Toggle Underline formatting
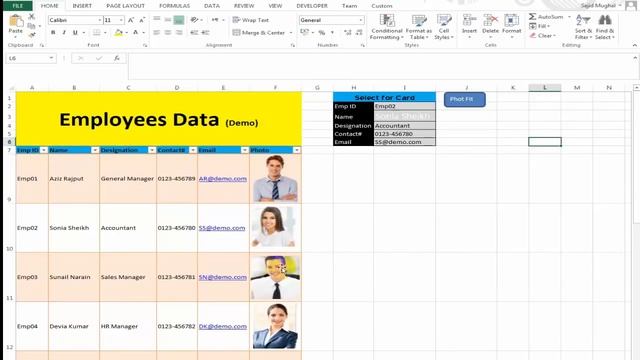Image resolution: width=640 pixels, height=360 pixels. click(75, 33)
